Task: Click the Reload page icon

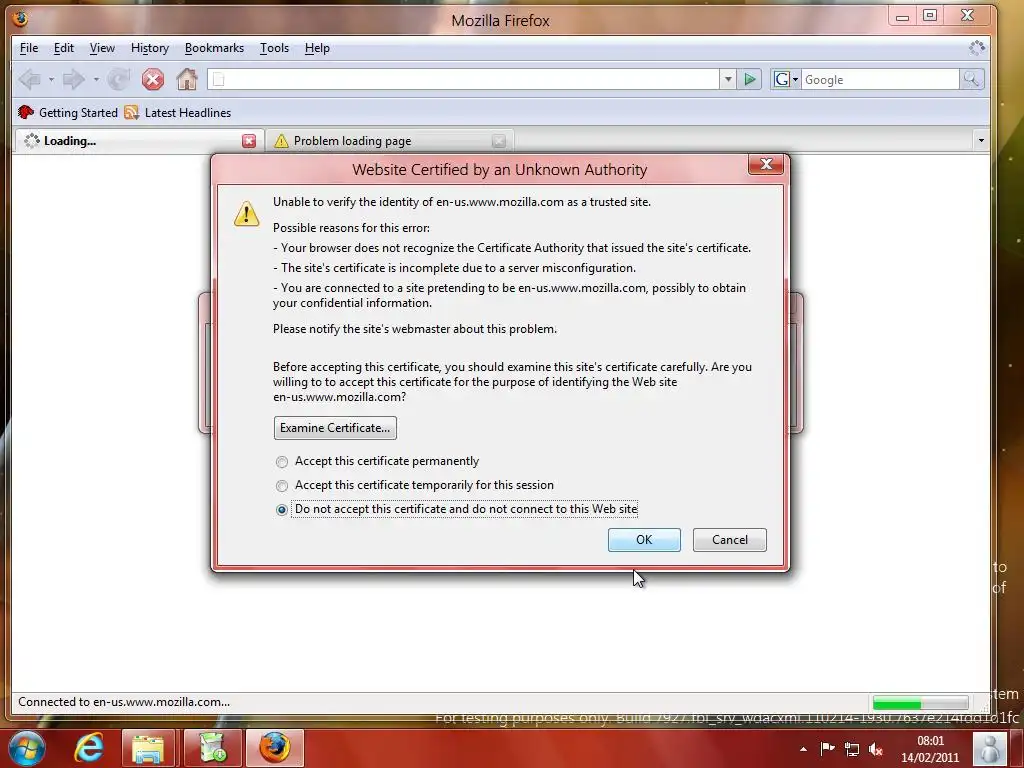Action: (x=118, y=80)
